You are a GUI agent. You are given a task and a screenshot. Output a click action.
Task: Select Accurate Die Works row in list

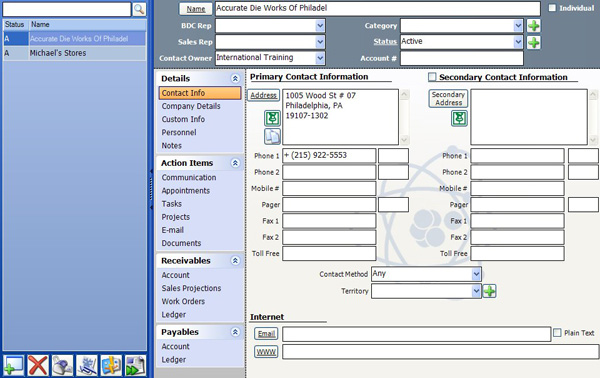[x=75, y=39]
